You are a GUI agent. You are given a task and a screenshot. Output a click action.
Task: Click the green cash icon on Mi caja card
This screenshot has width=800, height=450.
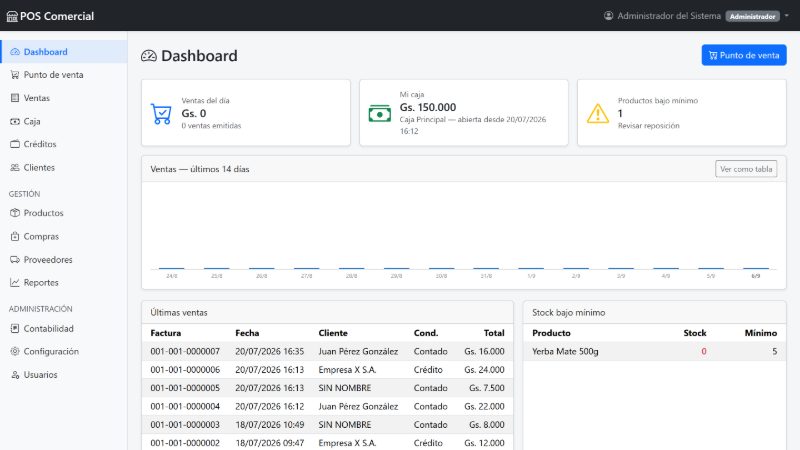pyautogui.click(x=380, y=113)
